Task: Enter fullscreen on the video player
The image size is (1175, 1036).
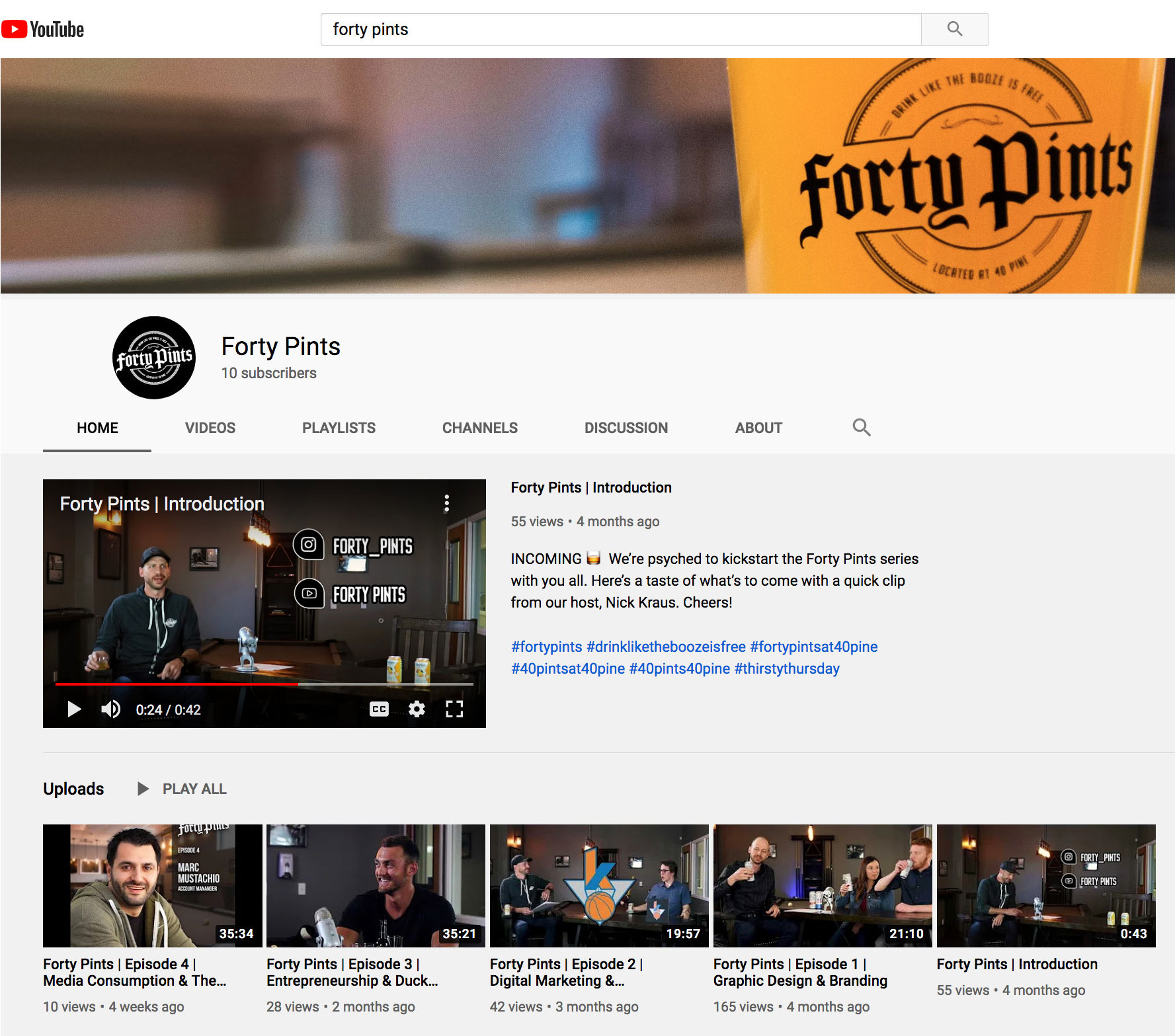Action: point(454,709)
